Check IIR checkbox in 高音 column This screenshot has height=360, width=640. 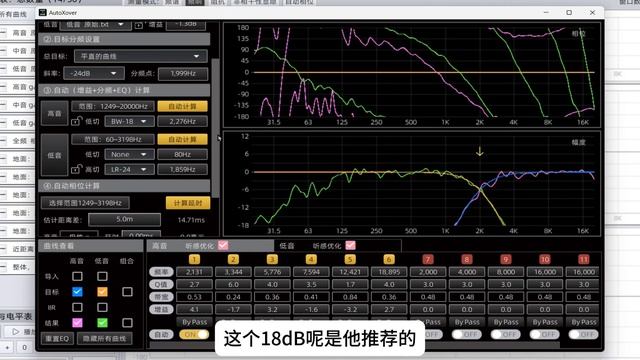(77, 307)
